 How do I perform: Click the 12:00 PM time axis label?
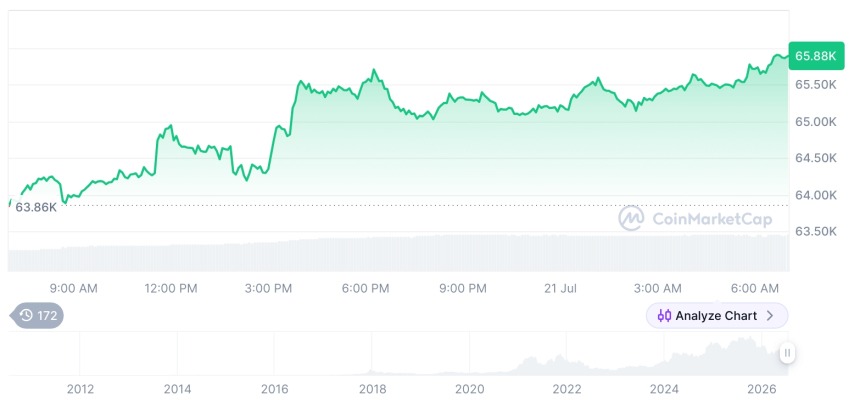(x=171, y=288)
